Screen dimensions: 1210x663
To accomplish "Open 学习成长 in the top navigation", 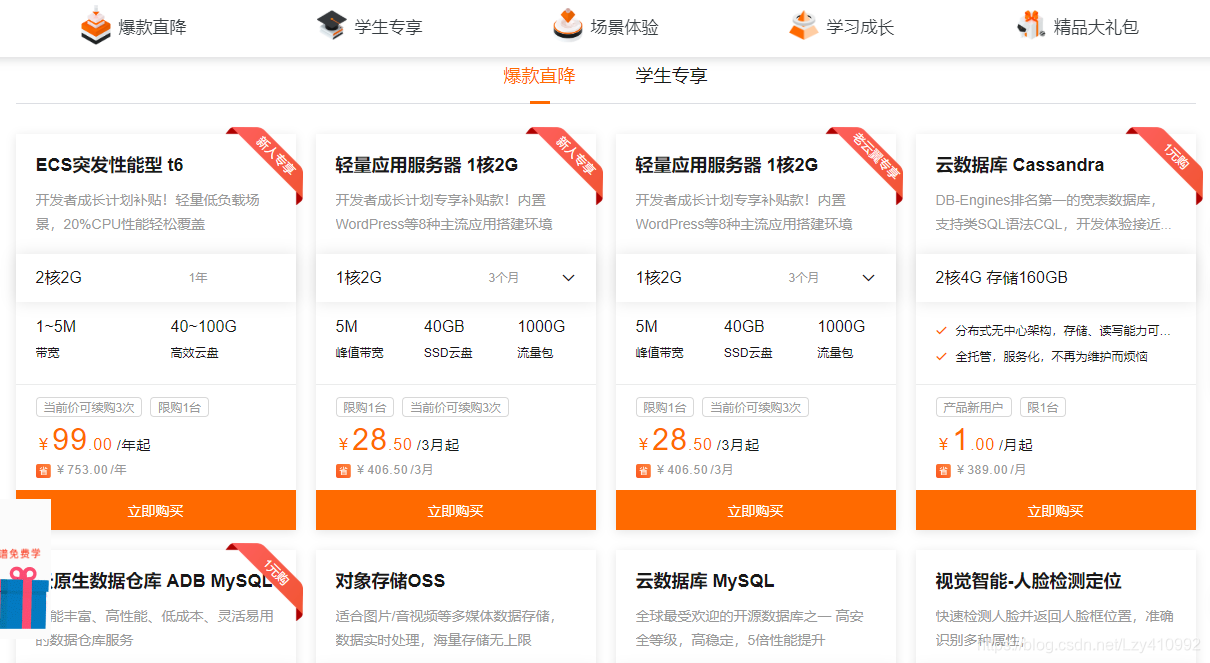I will click(x=860, y=27).
